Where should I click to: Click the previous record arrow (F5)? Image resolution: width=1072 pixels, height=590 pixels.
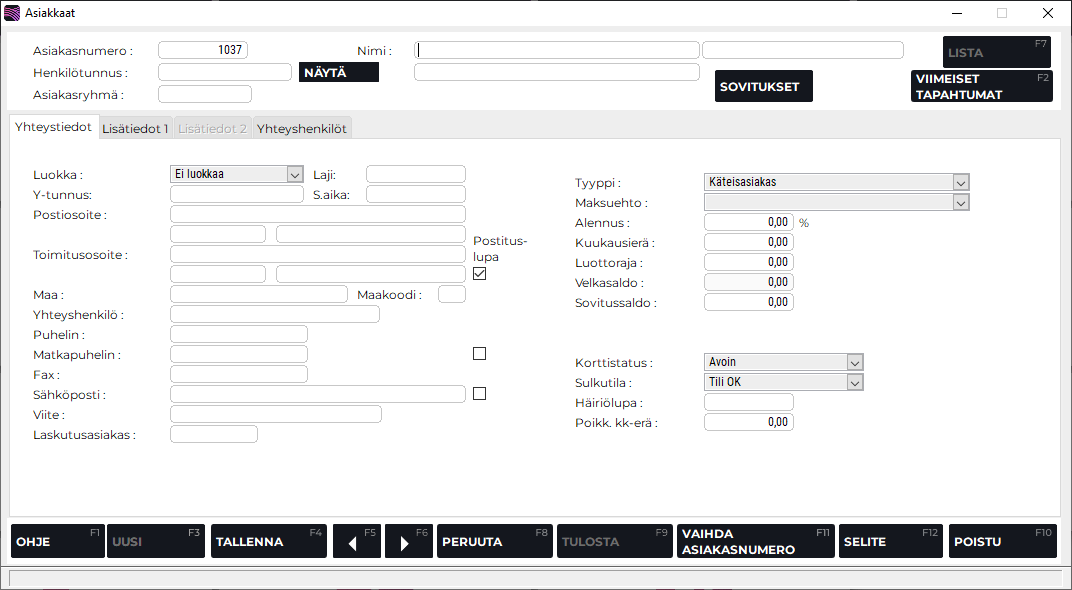355,541
